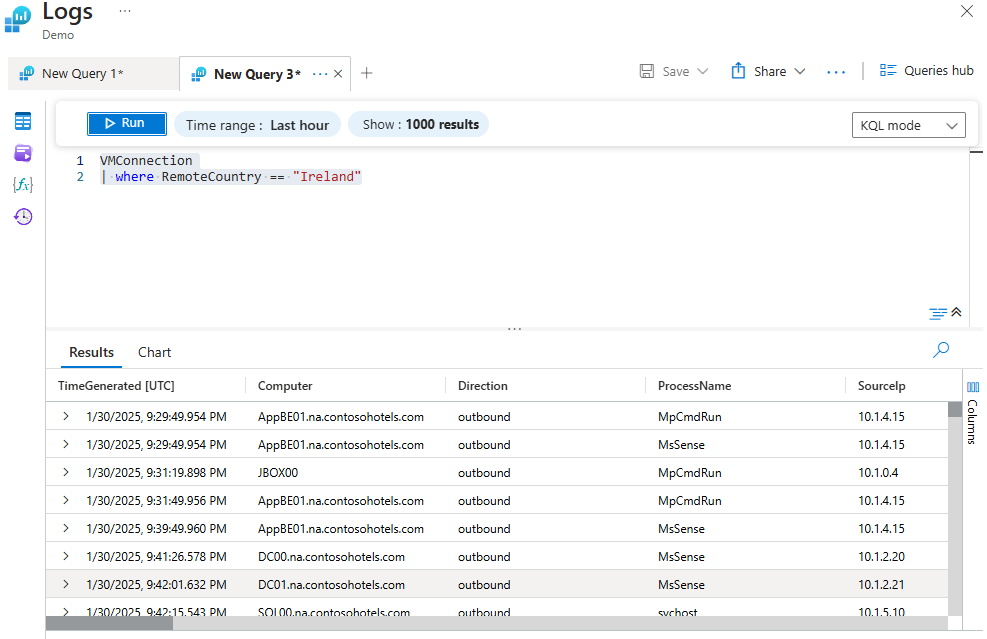Expand the 9:39:49.960 PM row
Screen dimensions: 987x639
click(65, 528)
